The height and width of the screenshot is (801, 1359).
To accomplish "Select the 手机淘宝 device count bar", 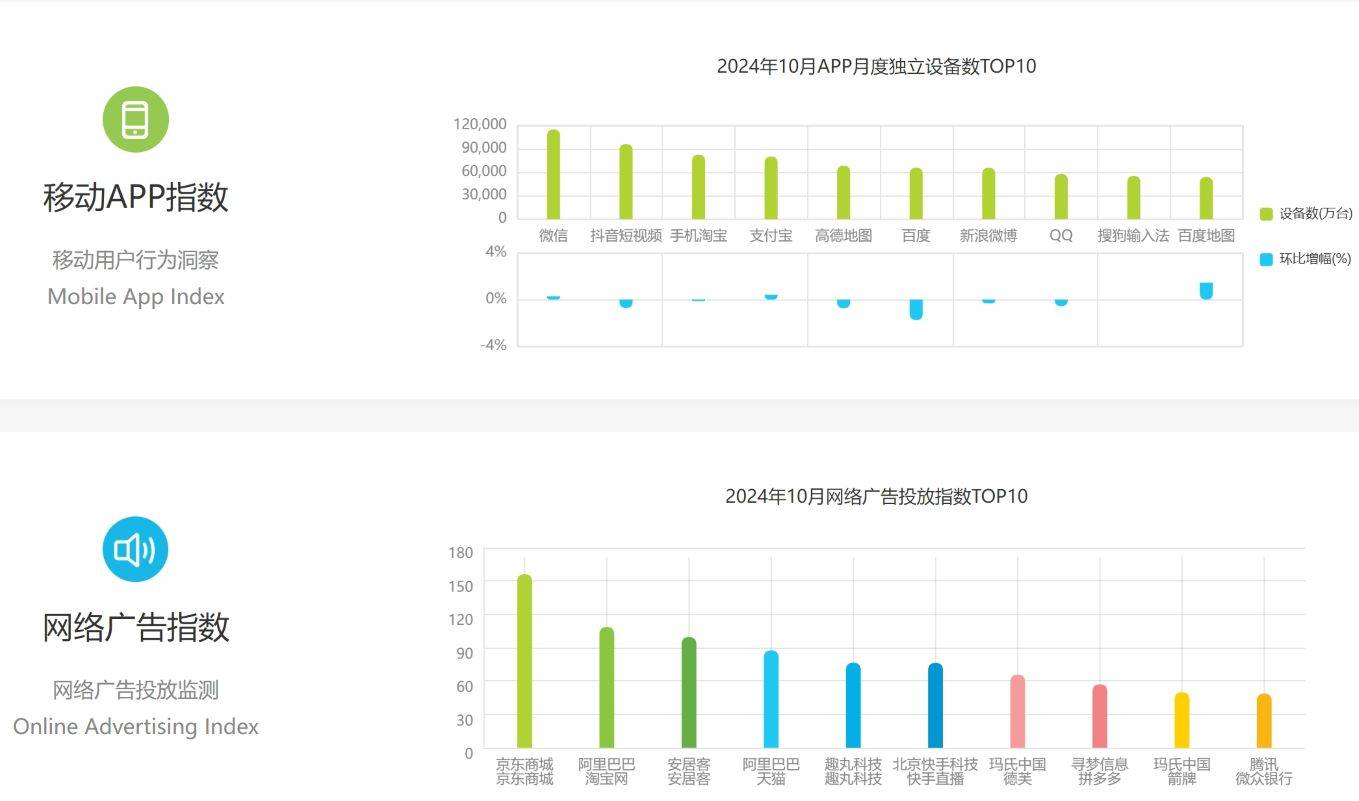I will click(698, 187).
